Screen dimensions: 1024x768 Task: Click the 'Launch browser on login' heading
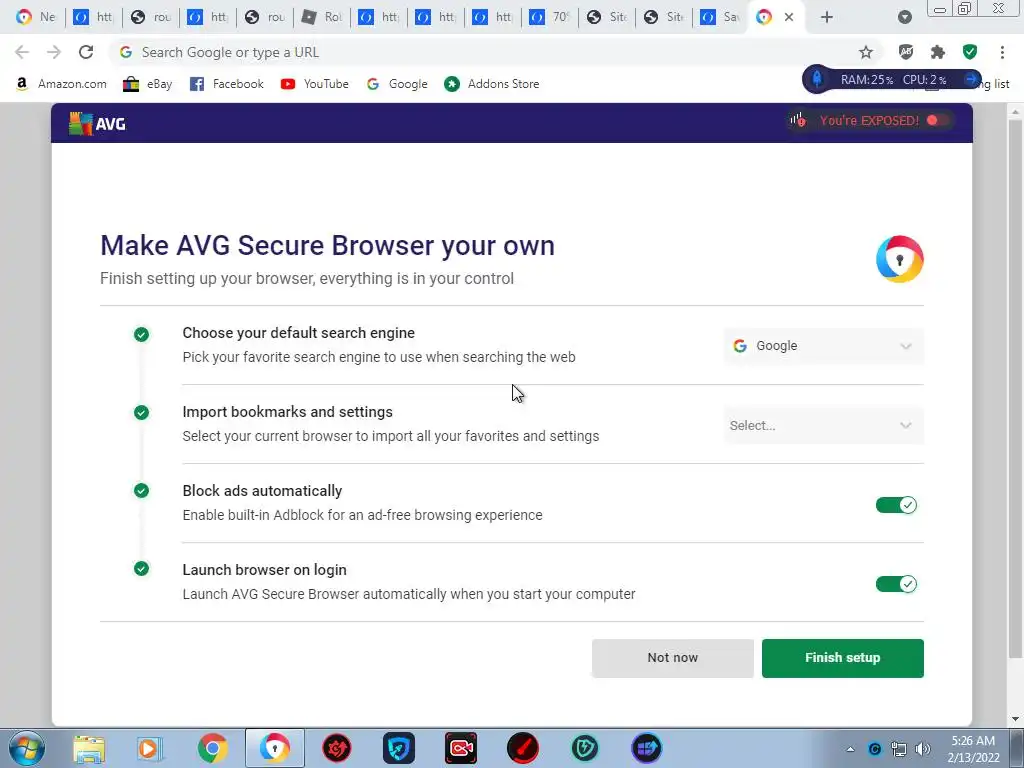pyautogui.click(x=264, y=569)
